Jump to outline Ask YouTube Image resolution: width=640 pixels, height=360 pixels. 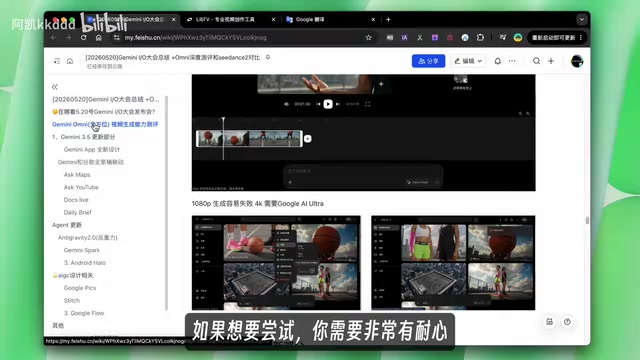[x=81, y=187]
